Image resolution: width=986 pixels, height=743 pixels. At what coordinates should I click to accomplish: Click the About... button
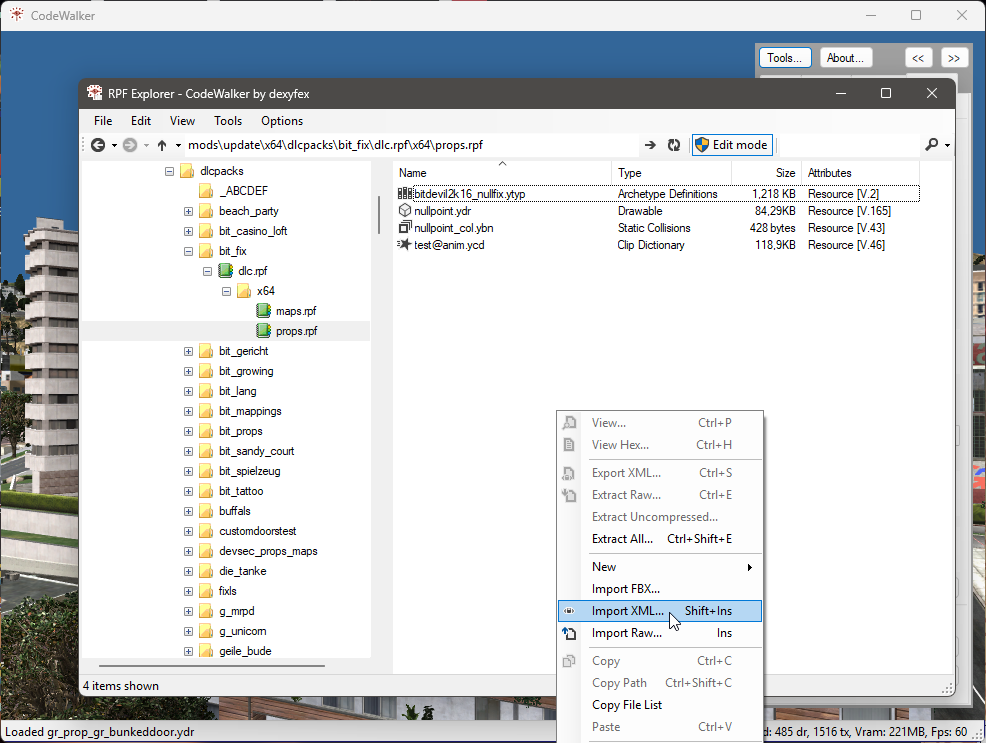(845, 58)
